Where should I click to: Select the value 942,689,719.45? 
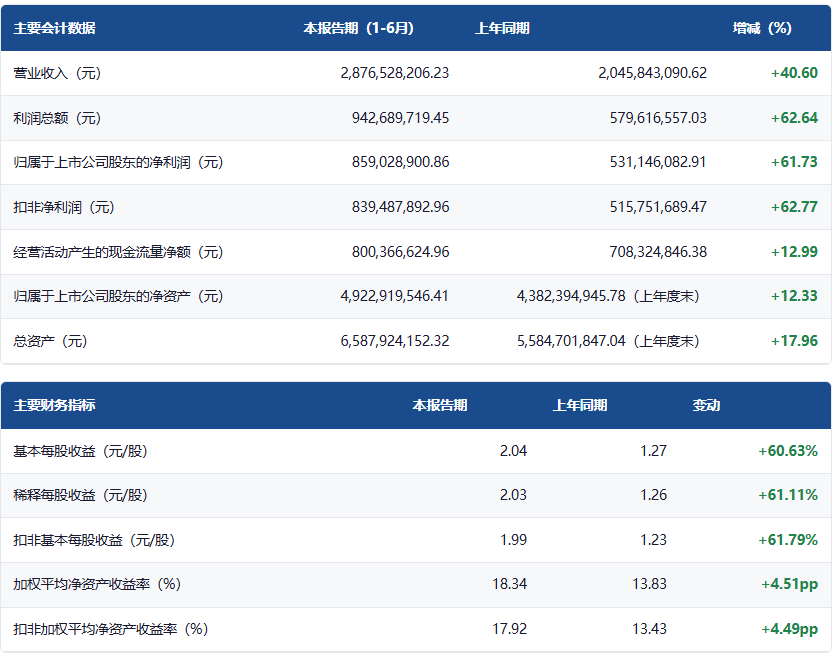pos(400,118)
